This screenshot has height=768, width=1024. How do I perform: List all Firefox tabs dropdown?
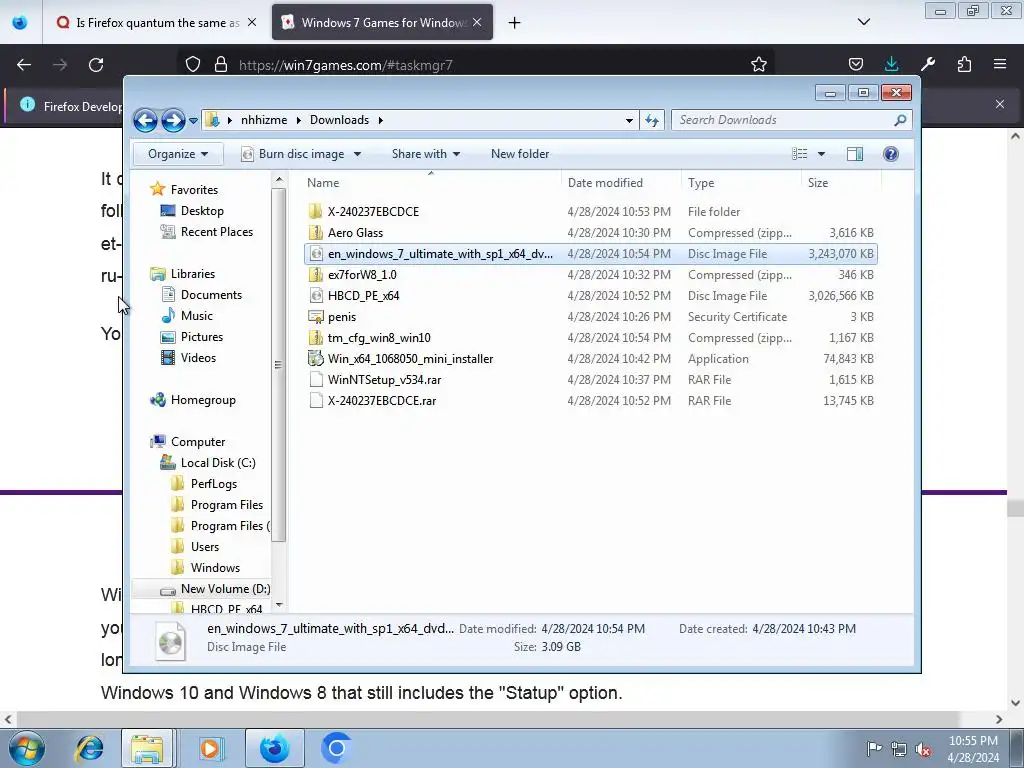[x=863, y=22]
